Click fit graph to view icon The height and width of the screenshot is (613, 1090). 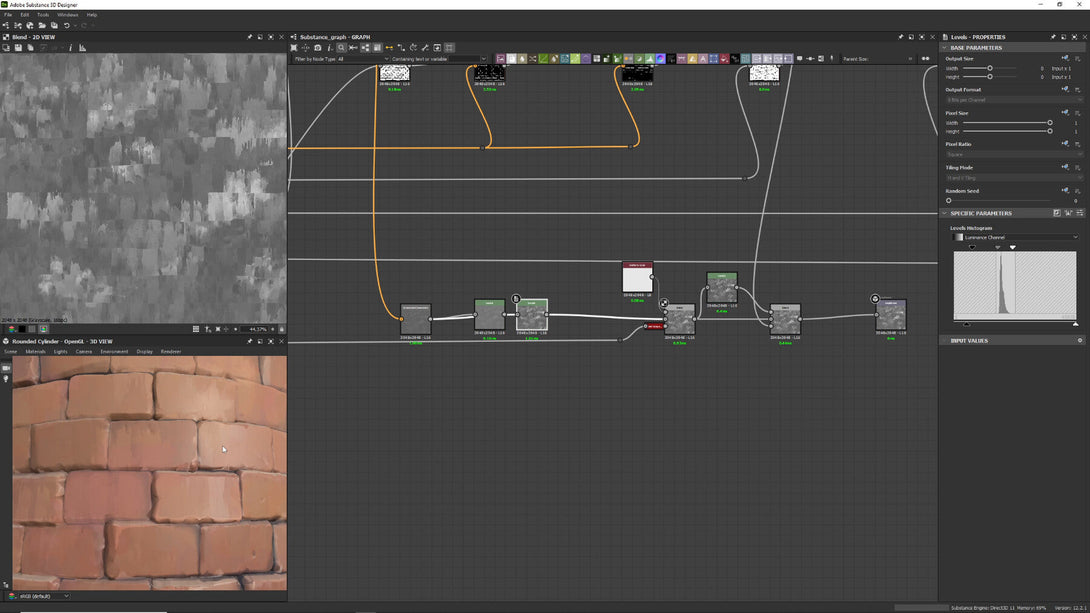click(294, 48)
